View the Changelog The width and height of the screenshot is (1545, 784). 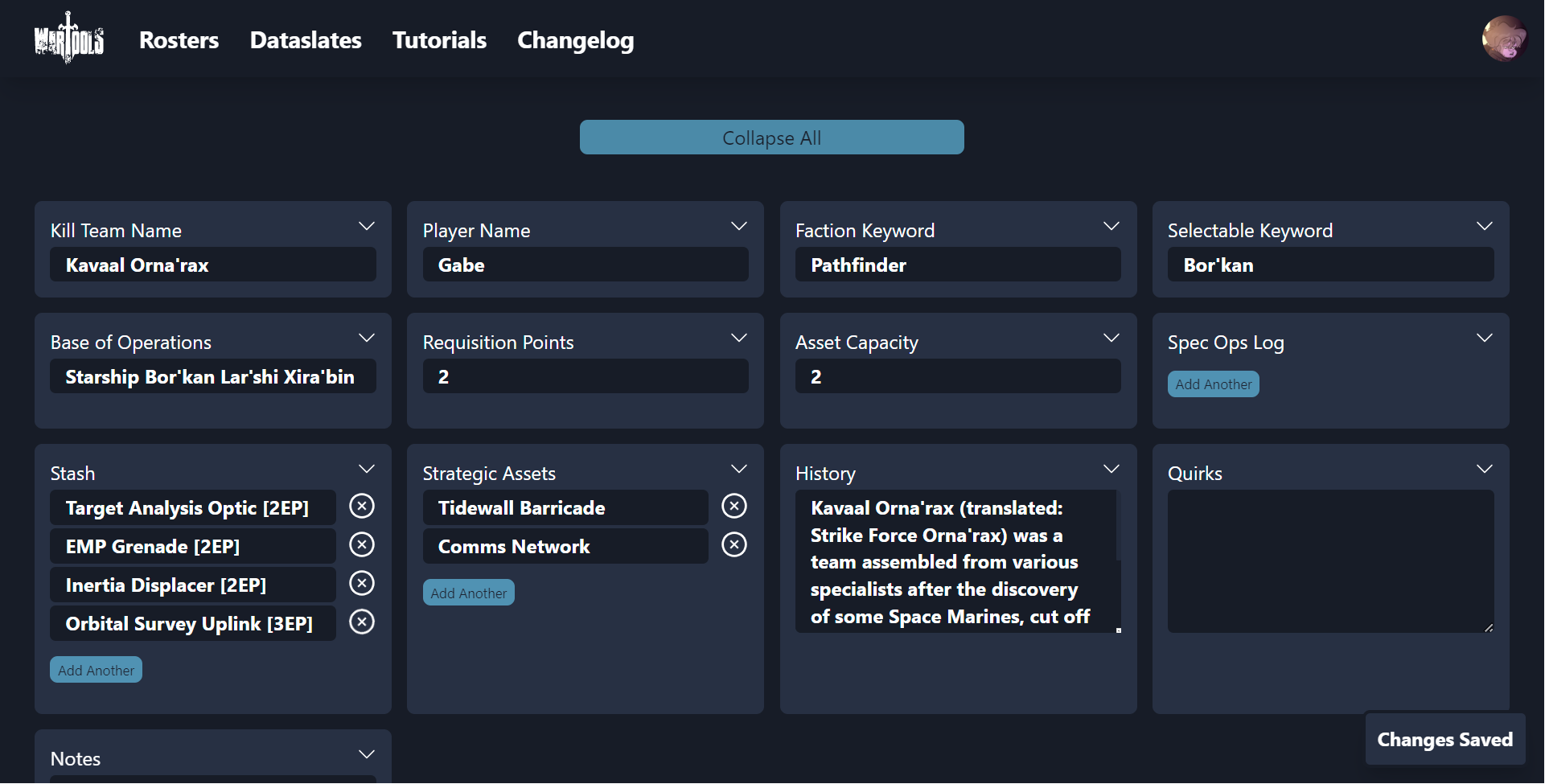coord(576,40)
